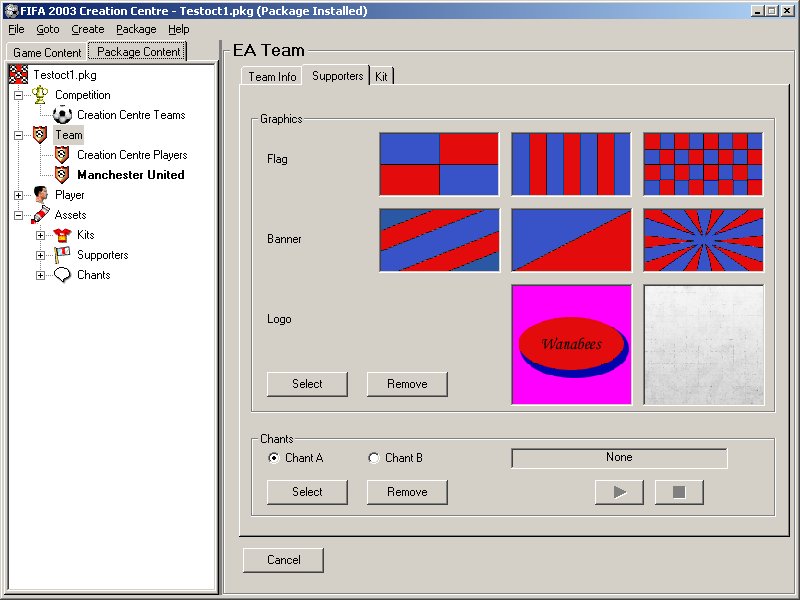The height and width of the screenshot is (600, 800).
Task: Expand the Chants tree node
Action: (x=40, y=275)
